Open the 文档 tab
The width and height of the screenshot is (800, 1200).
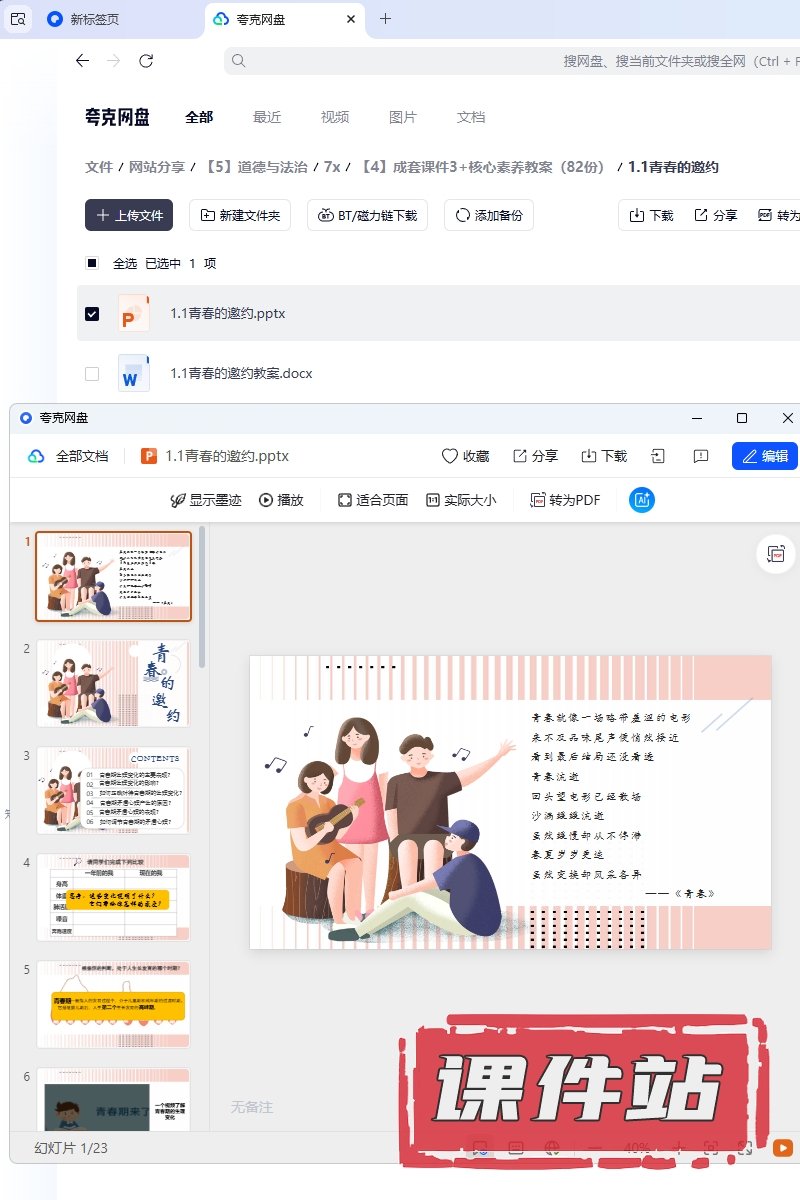[x=471, y=117]
